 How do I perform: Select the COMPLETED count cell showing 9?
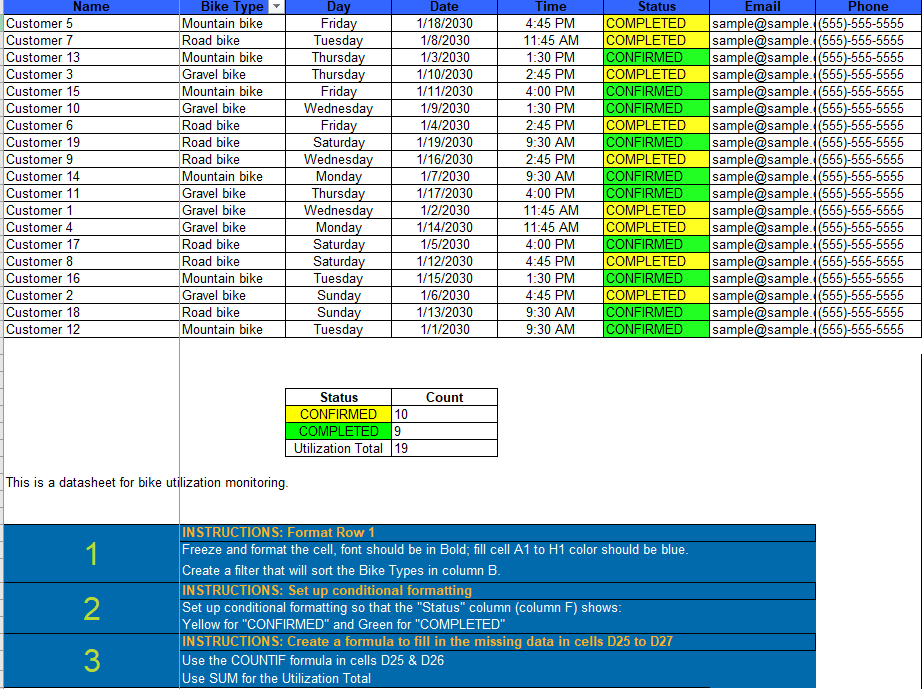pyautogui.click(x=444, y=431)
